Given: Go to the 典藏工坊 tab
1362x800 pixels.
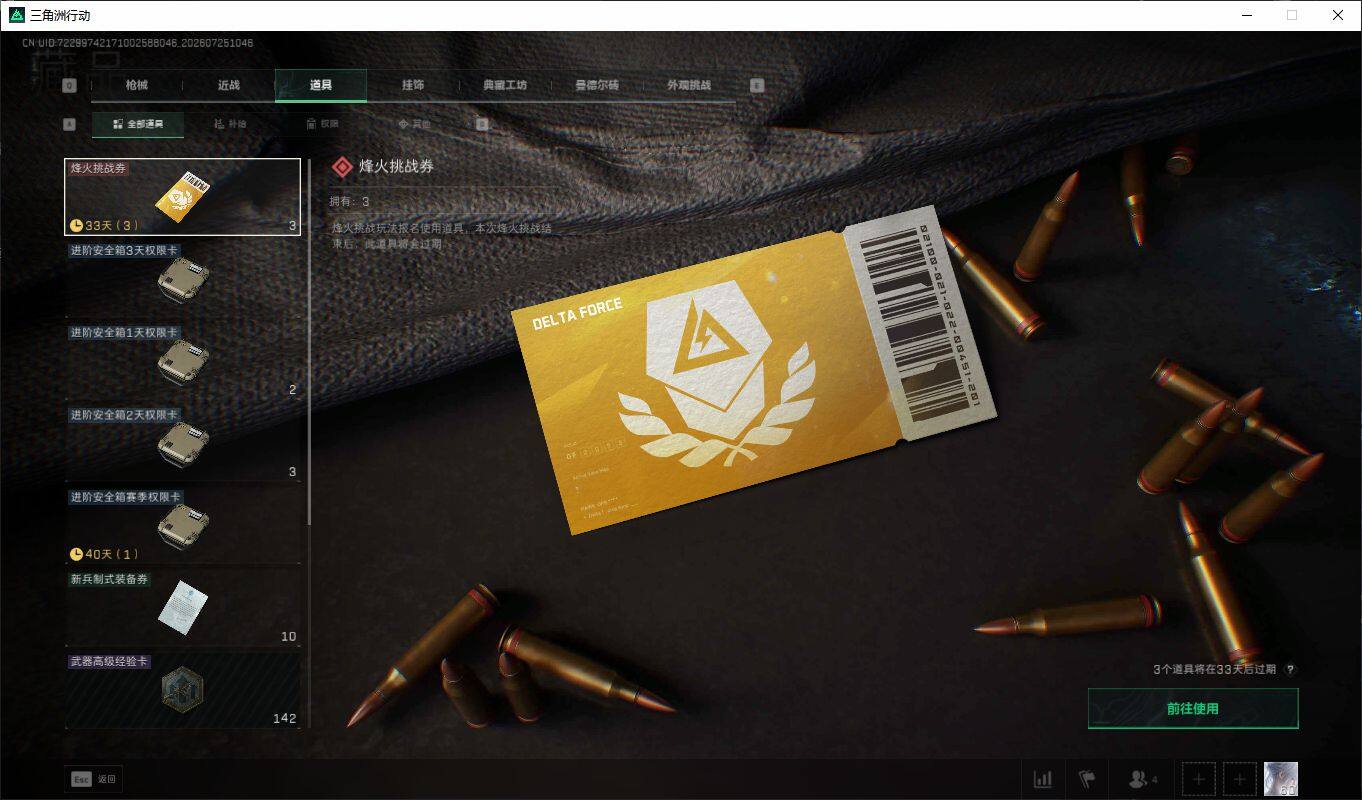Looking at the screenshot, I should 505,85.
